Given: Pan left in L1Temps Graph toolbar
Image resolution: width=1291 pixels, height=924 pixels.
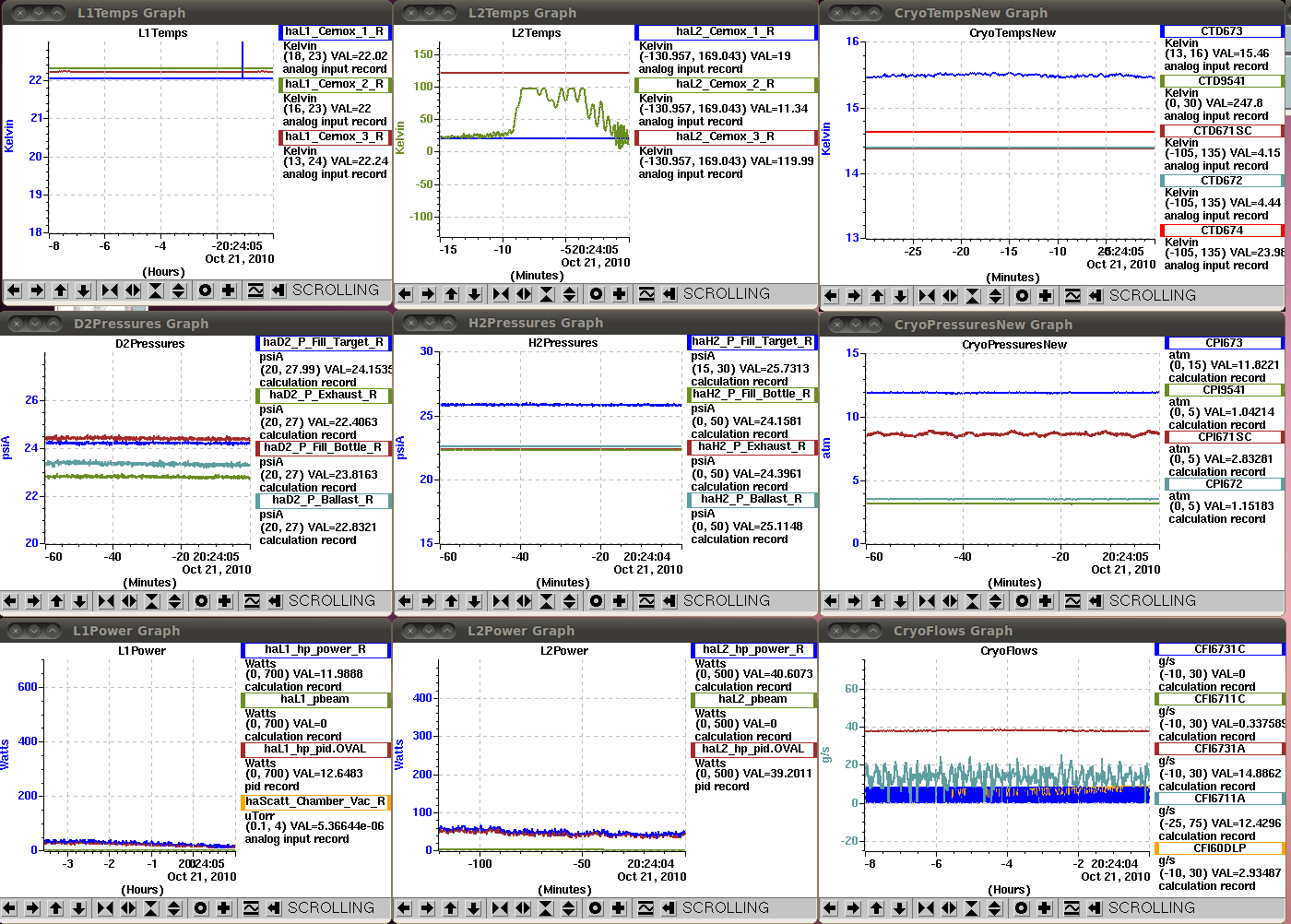Looking at the screenshot, I should tap(14, 290).
